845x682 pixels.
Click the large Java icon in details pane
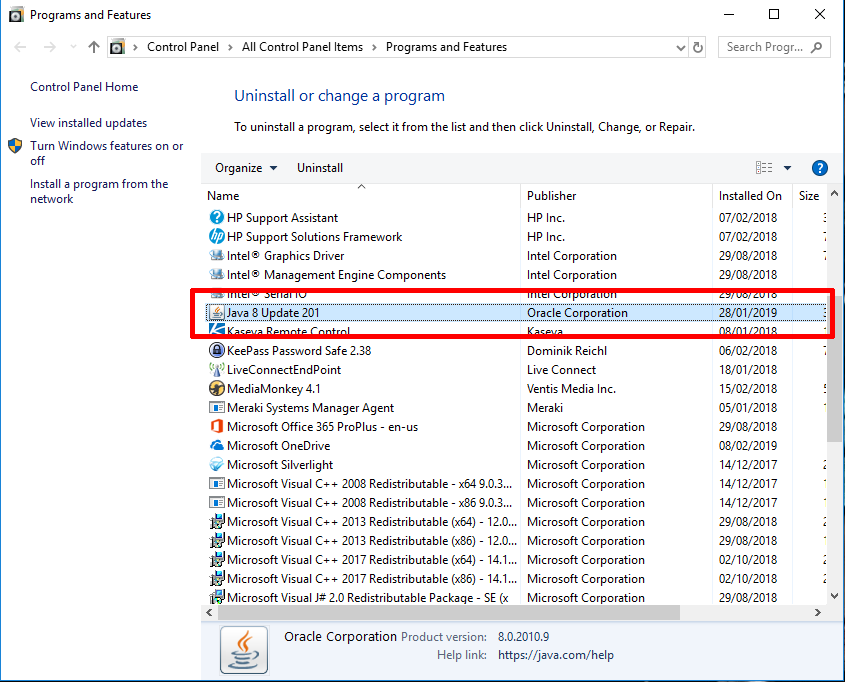click(x=244, y=650)
